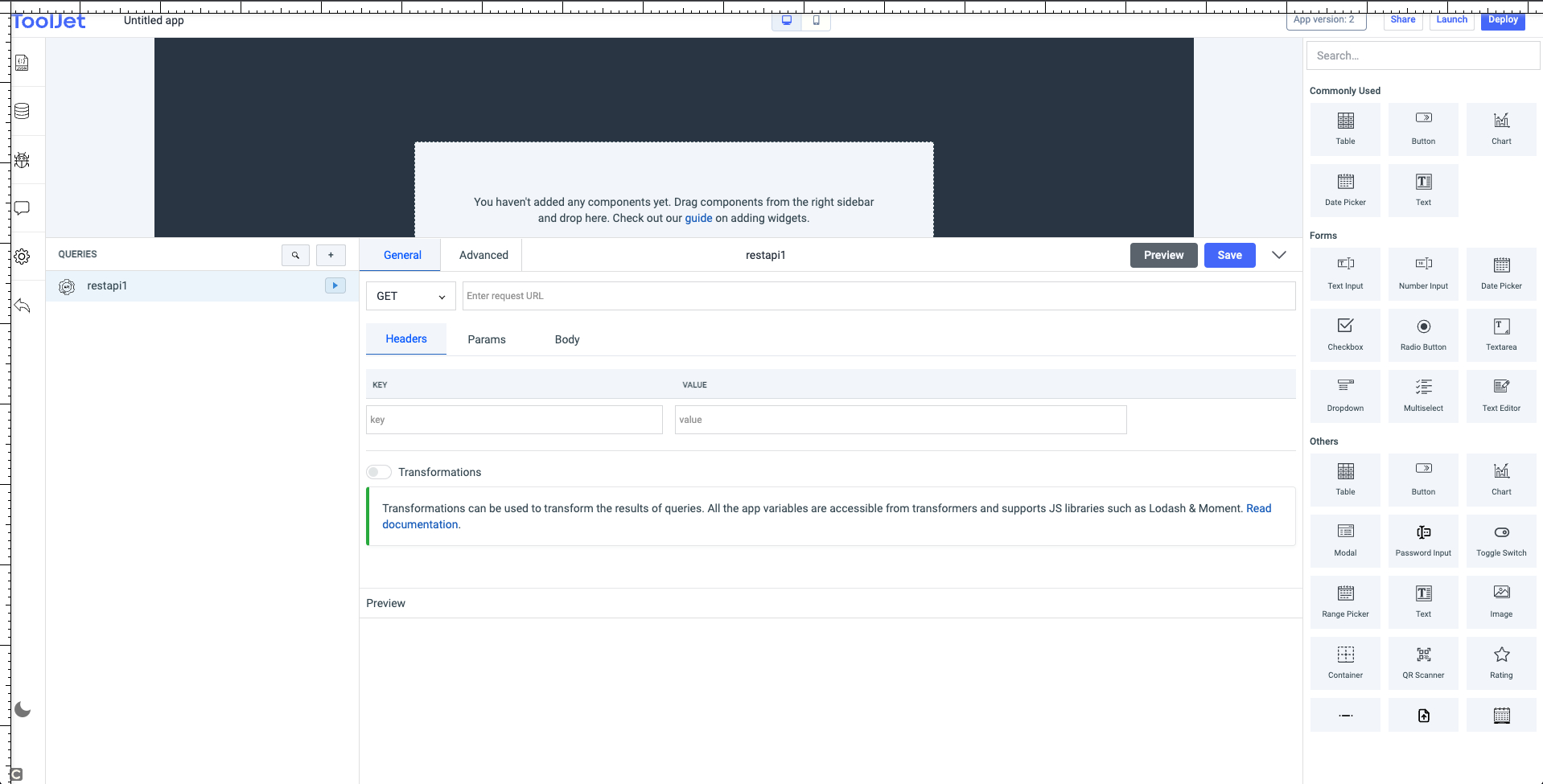Open global settings via the gear icon
The height and width of the screenshot is (784, 1543).
coord(22,257)
